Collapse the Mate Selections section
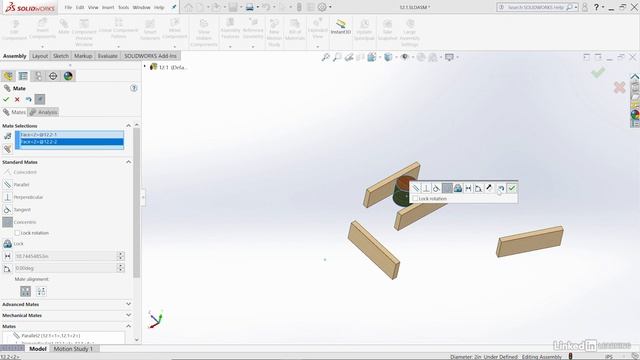 (x=129, y=126)
